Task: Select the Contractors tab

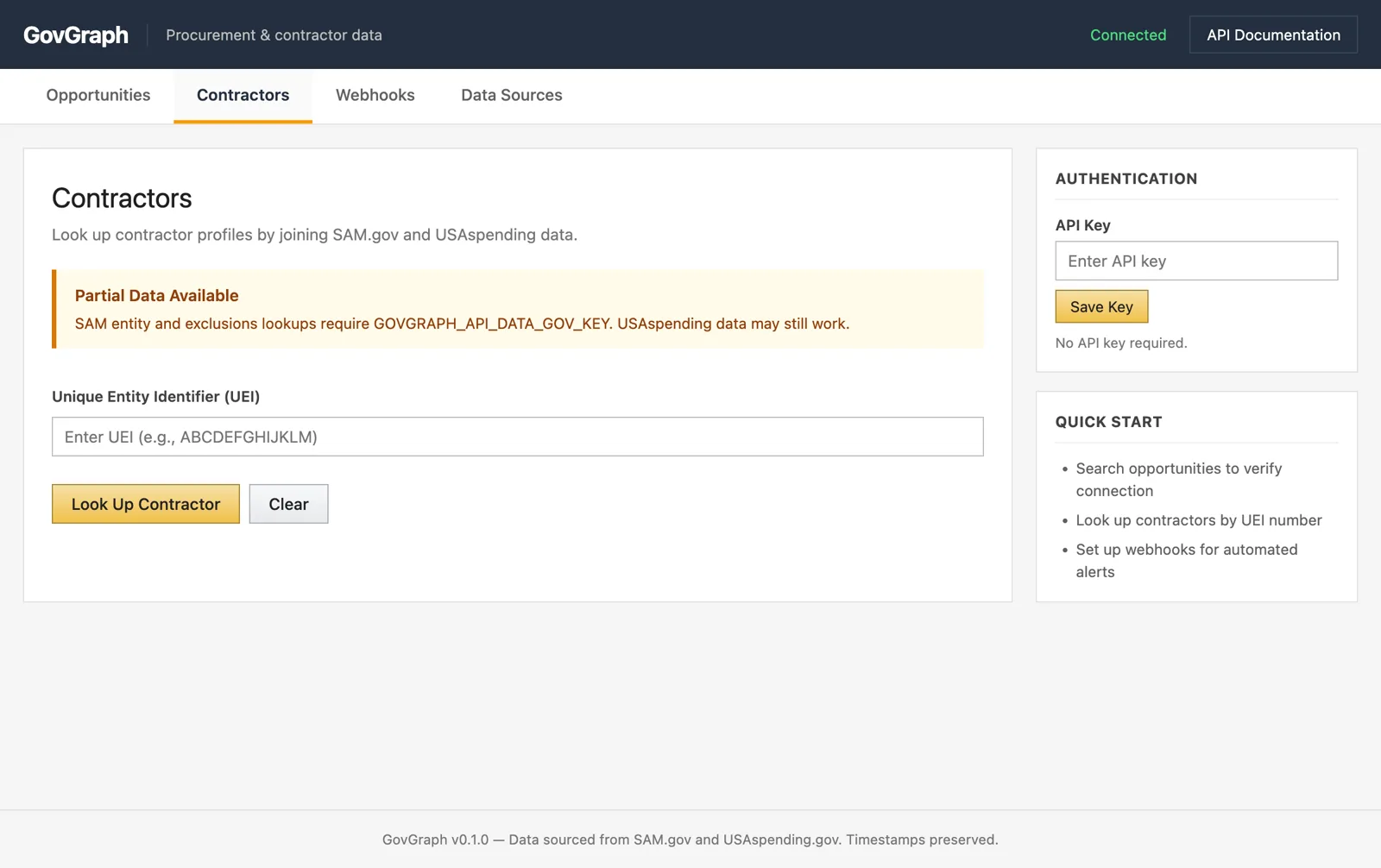Action: 243,95
